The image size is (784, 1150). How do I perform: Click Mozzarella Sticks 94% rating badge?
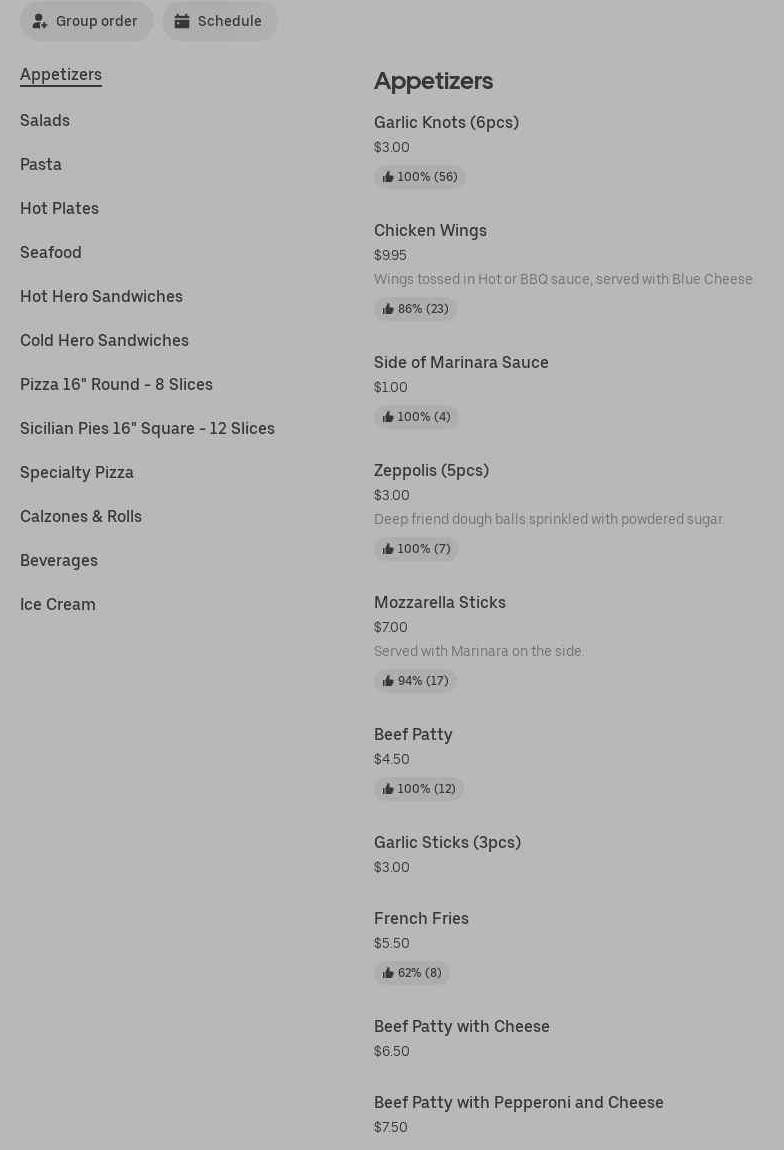point(415,681)
